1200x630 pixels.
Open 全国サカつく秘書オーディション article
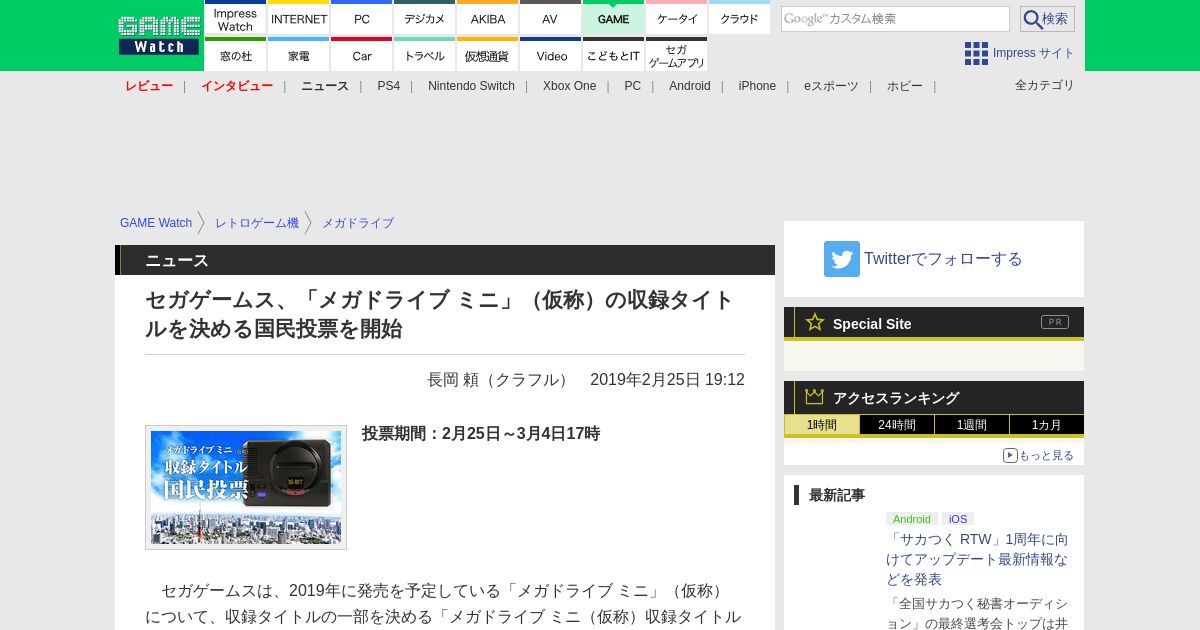coord(977,613)
